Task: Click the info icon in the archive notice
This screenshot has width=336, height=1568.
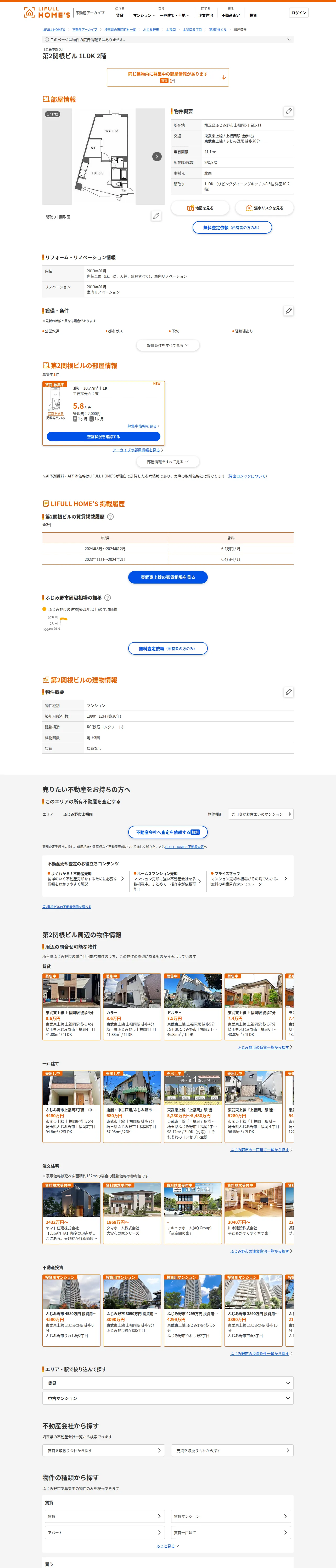Action: (46, 39)
